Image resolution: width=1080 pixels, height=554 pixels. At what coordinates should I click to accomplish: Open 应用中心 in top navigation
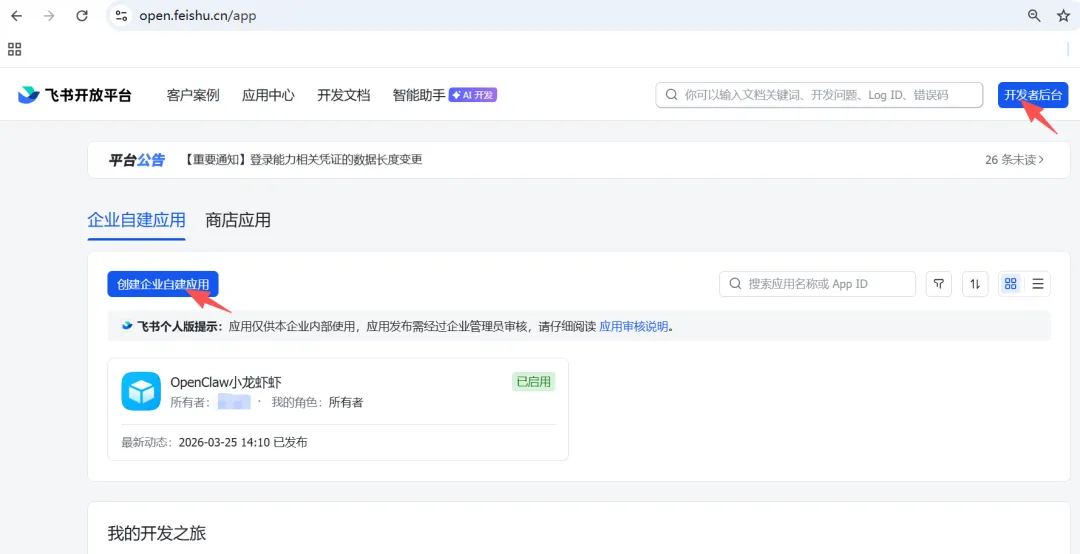point(269,95)
